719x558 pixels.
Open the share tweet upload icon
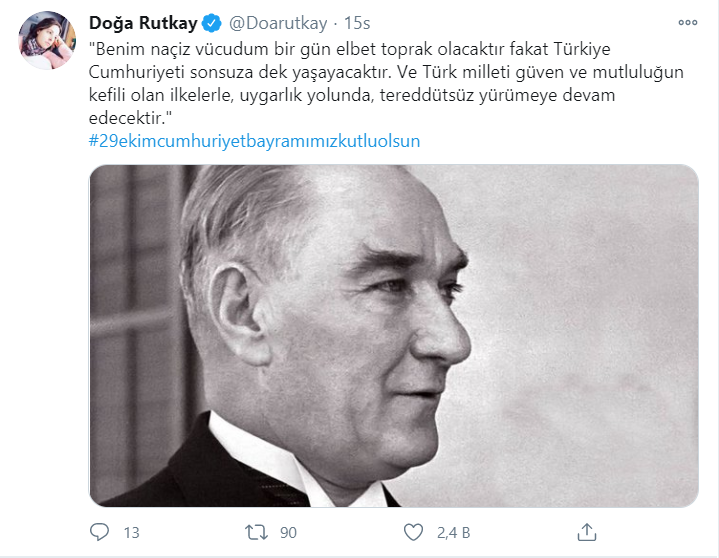pyautogui.click(x=586, y=532)
